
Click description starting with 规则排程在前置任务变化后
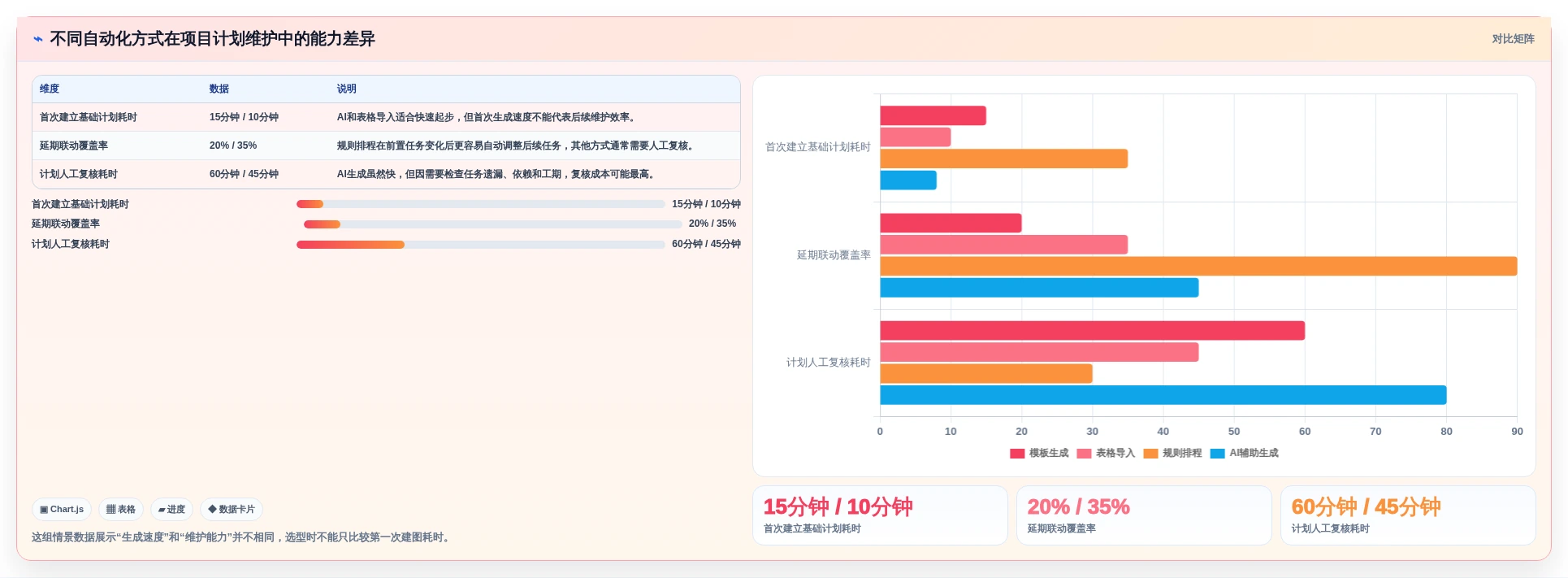[517, 146]
